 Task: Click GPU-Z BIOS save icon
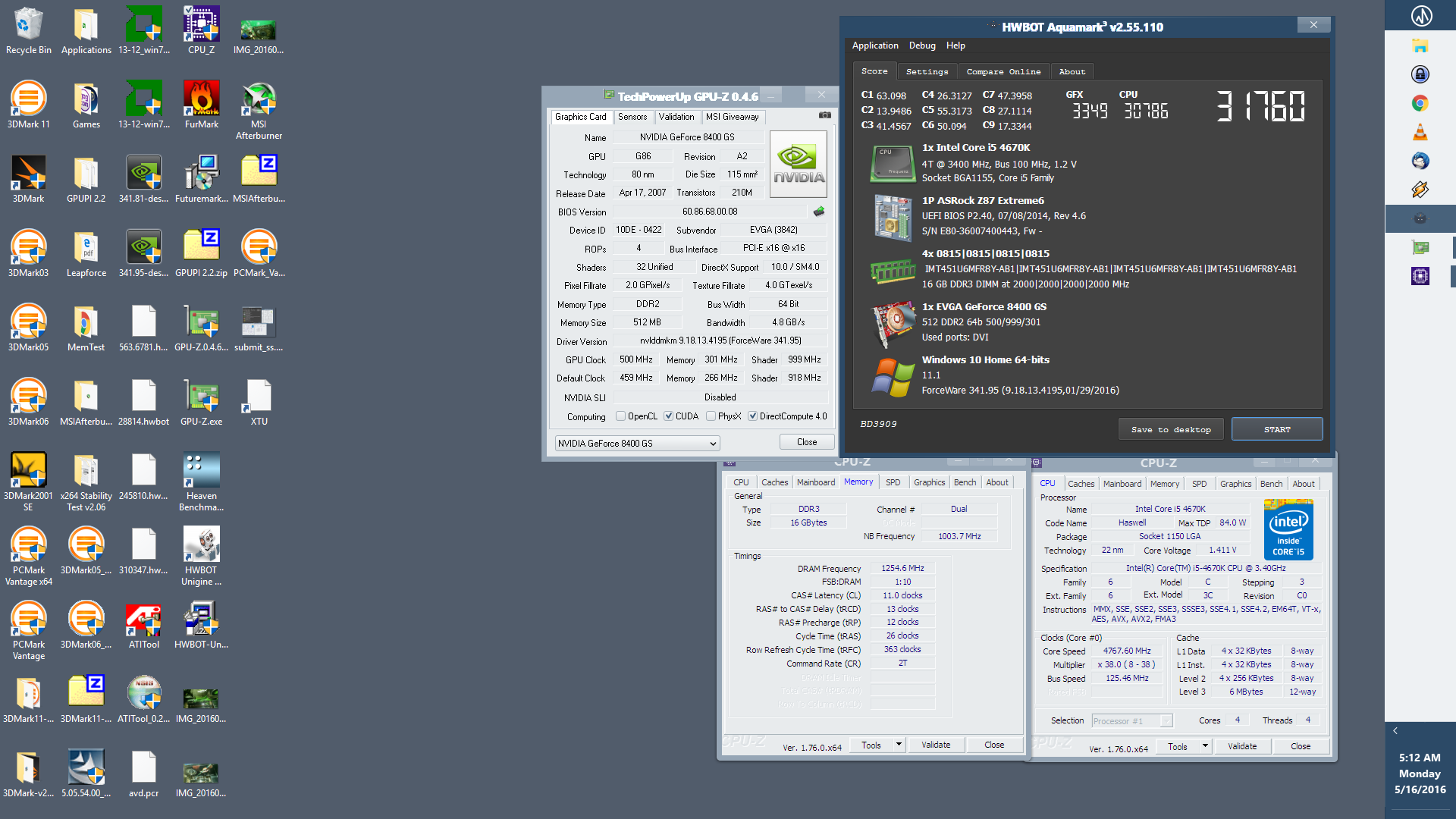[x=819, y=212]
